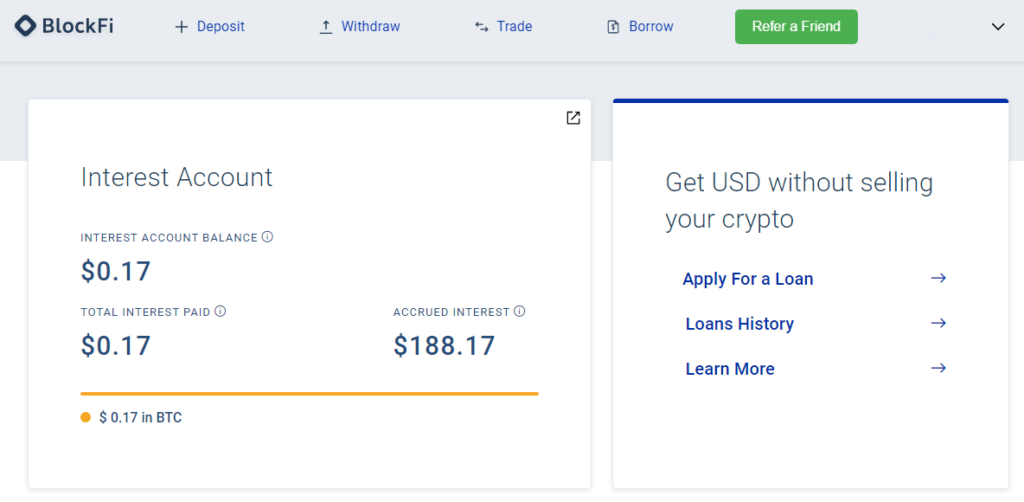Click the swap arrows icon beside Trade

[482, 27]
